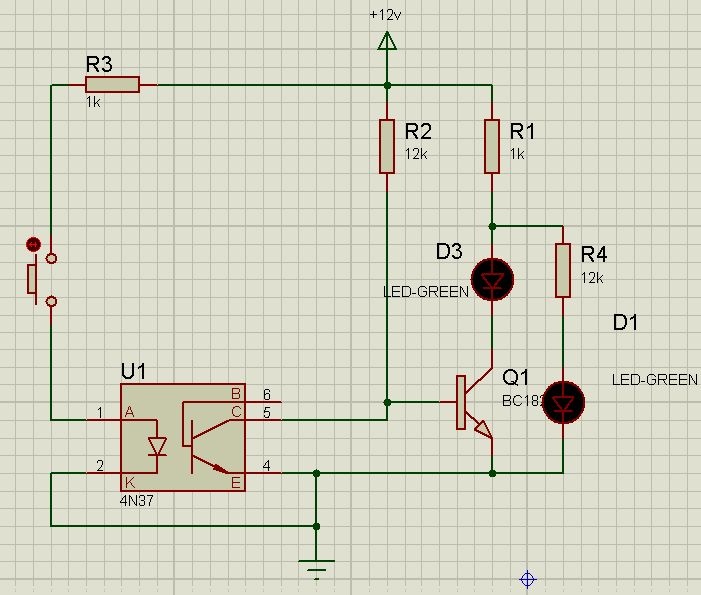Select the D1 reference label
701x595 pixels.
click(625, 323)
